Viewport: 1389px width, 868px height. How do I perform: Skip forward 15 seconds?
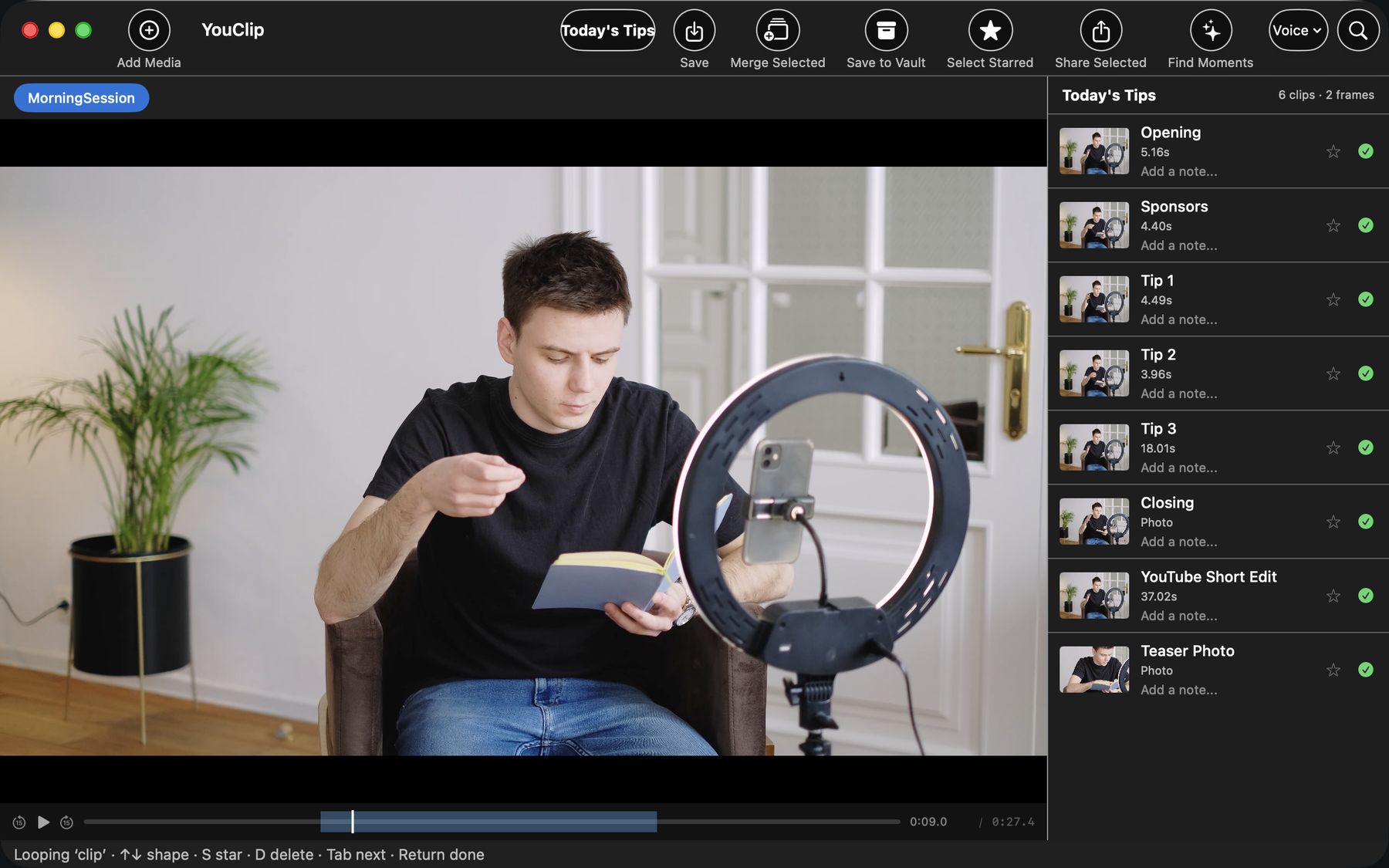[x=67, y=822]
